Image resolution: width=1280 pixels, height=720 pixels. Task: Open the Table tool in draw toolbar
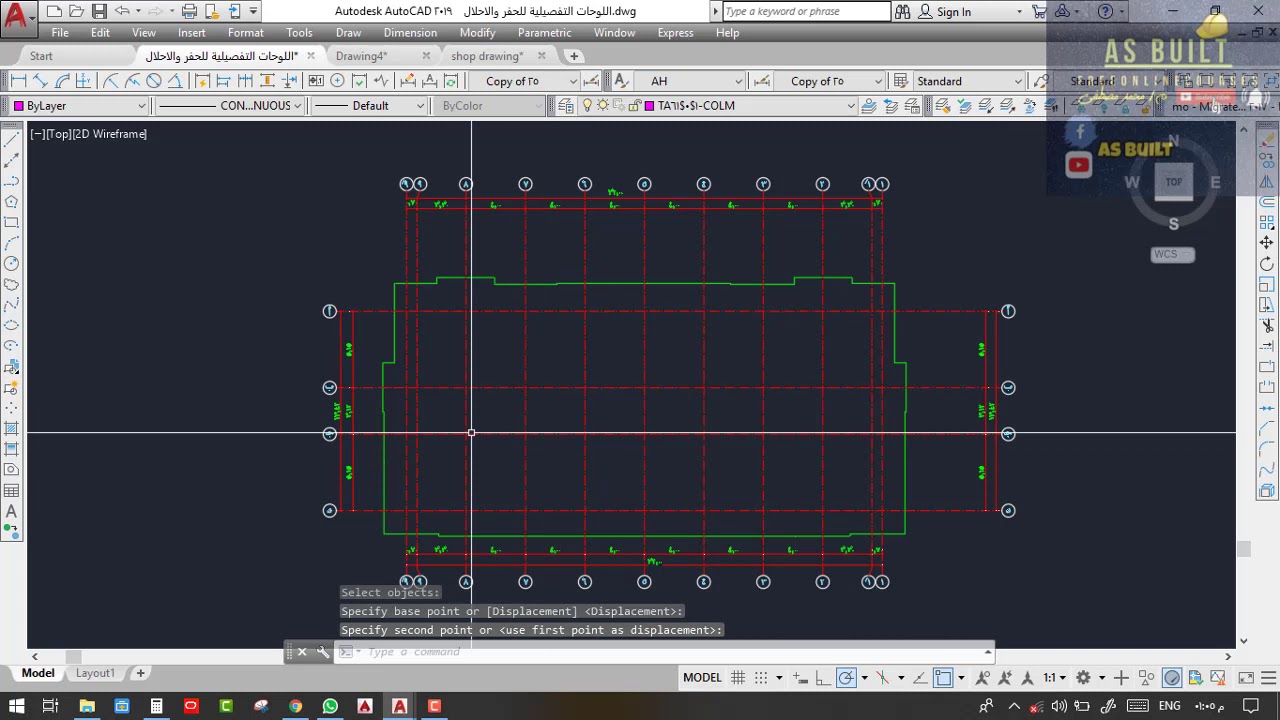tap(12, 490)
